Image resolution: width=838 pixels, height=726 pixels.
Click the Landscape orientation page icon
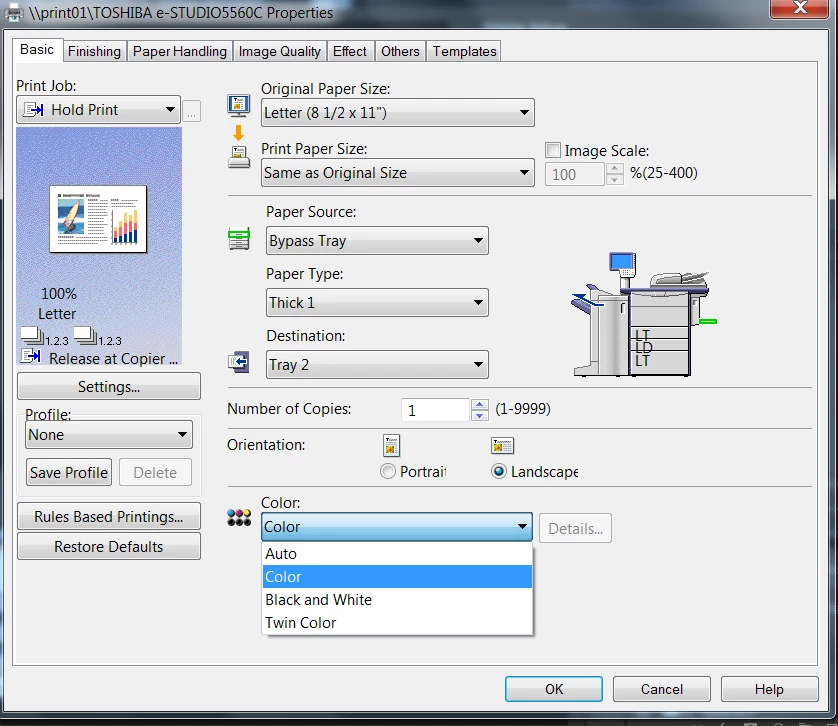[502, 445]
